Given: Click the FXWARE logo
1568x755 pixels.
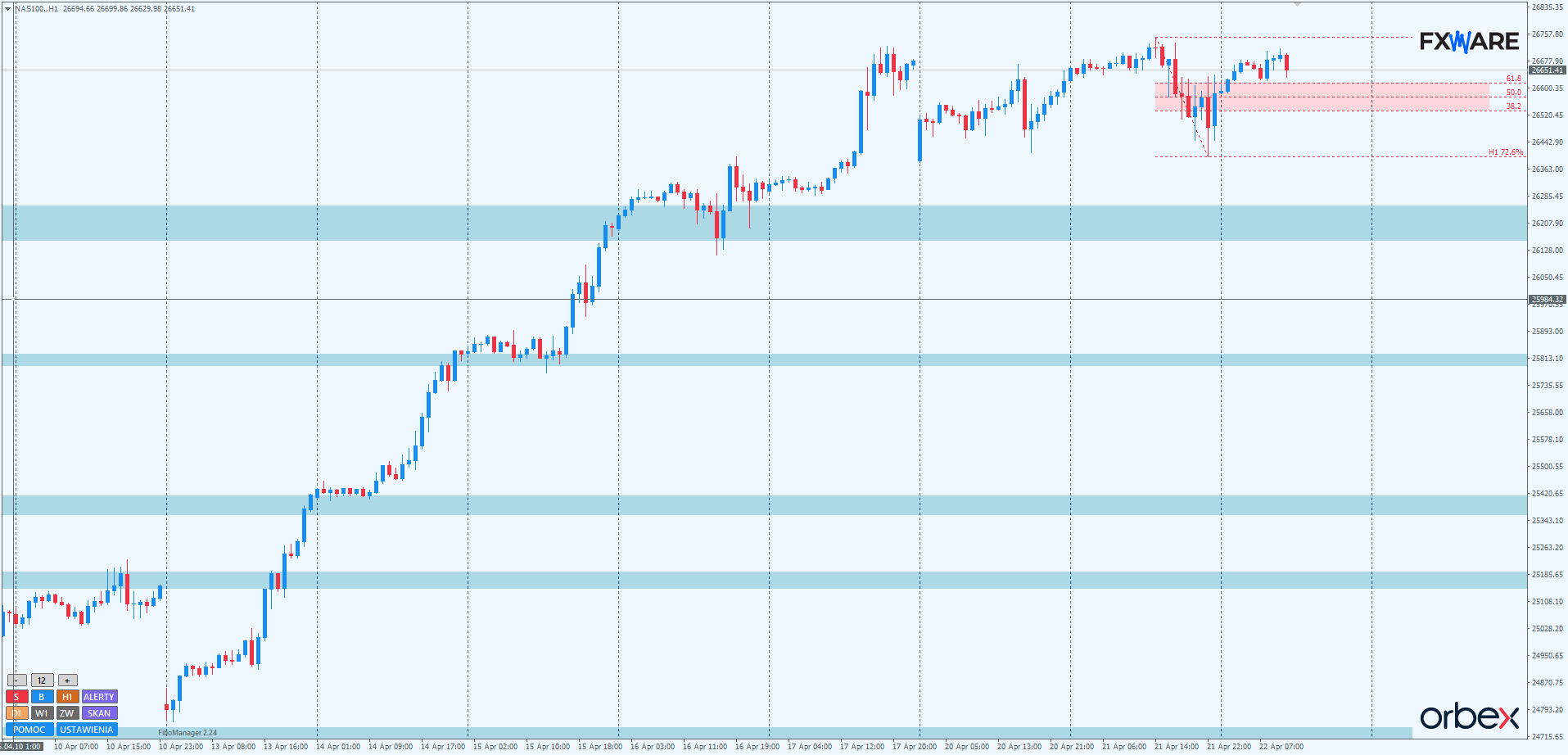Looking at the screenshot, I should pos(1469,42).
